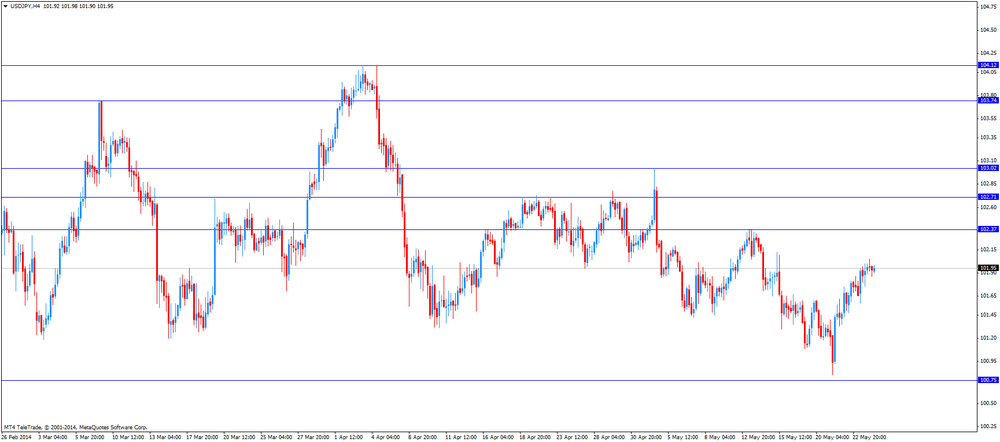This screenshot has height=442, width=1000.
Task: Click the 22 May 20:00 time label
Action: point(868,438)
